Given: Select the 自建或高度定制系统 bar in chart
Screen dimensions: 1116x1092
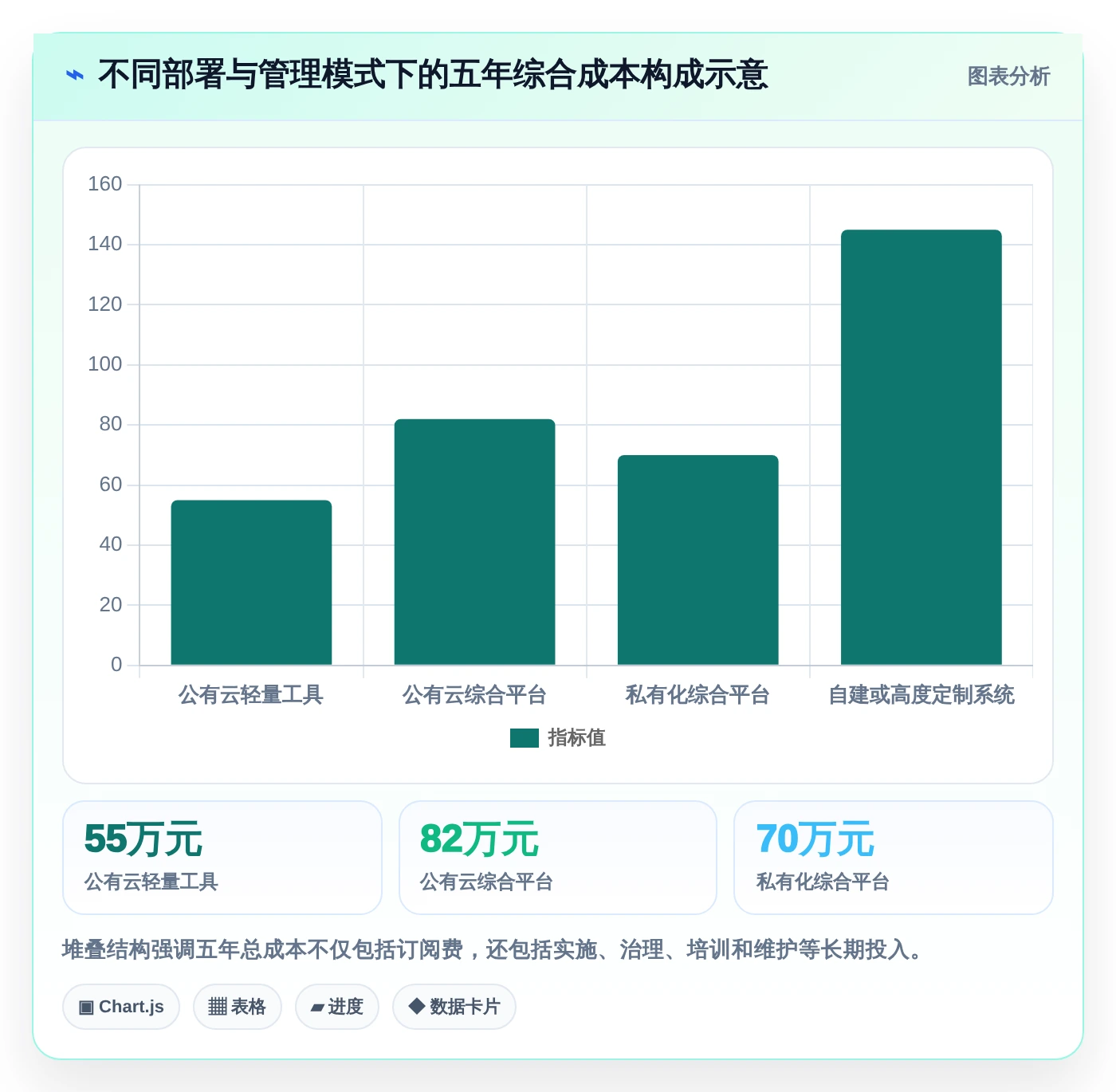Looking at the screenshot, I should [x=921, y=447].
